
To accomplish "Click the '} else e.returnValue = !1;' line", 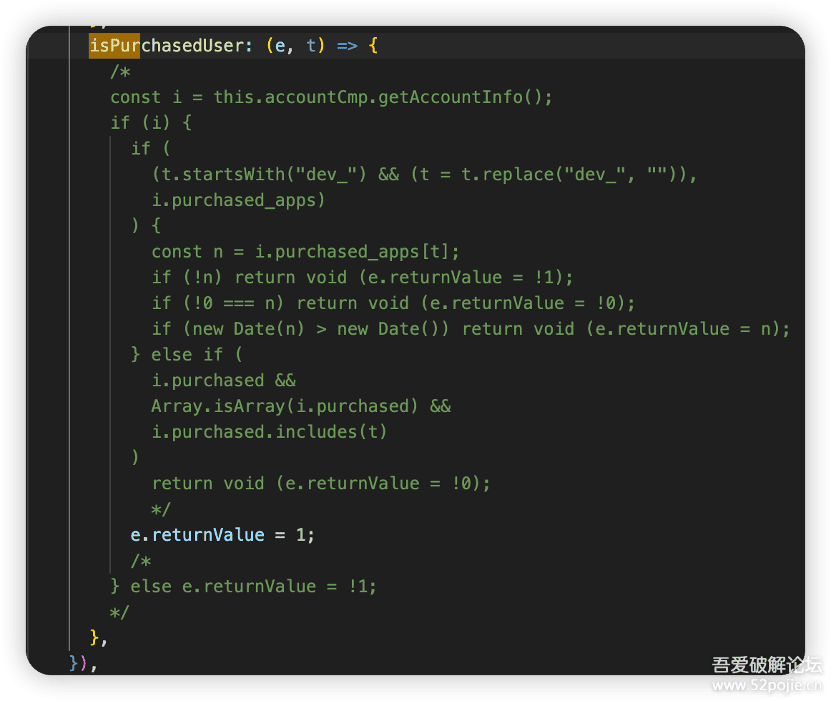I will click(244, 586).
